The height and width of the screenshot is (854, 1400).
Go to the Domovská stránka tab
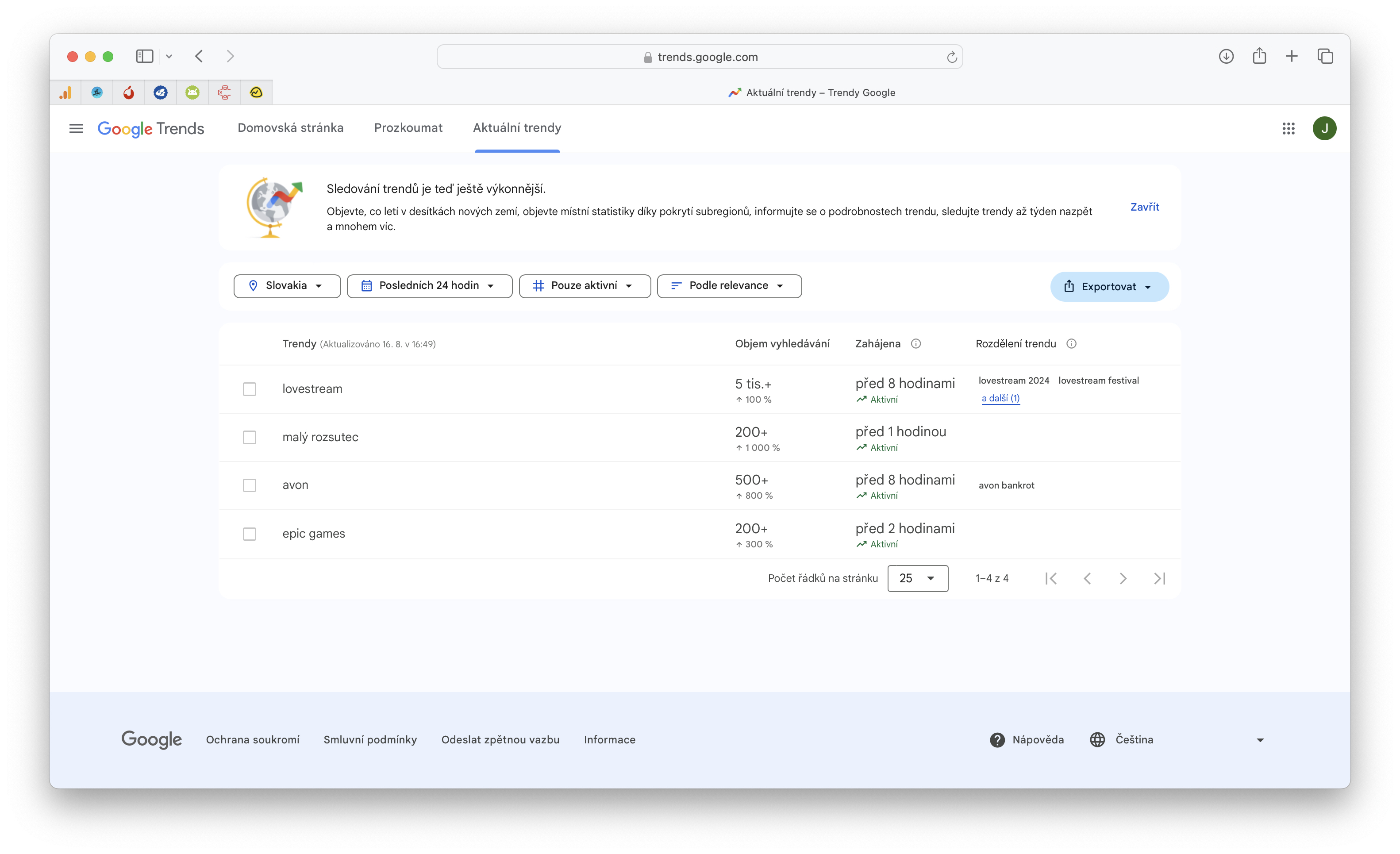[290, 128]
